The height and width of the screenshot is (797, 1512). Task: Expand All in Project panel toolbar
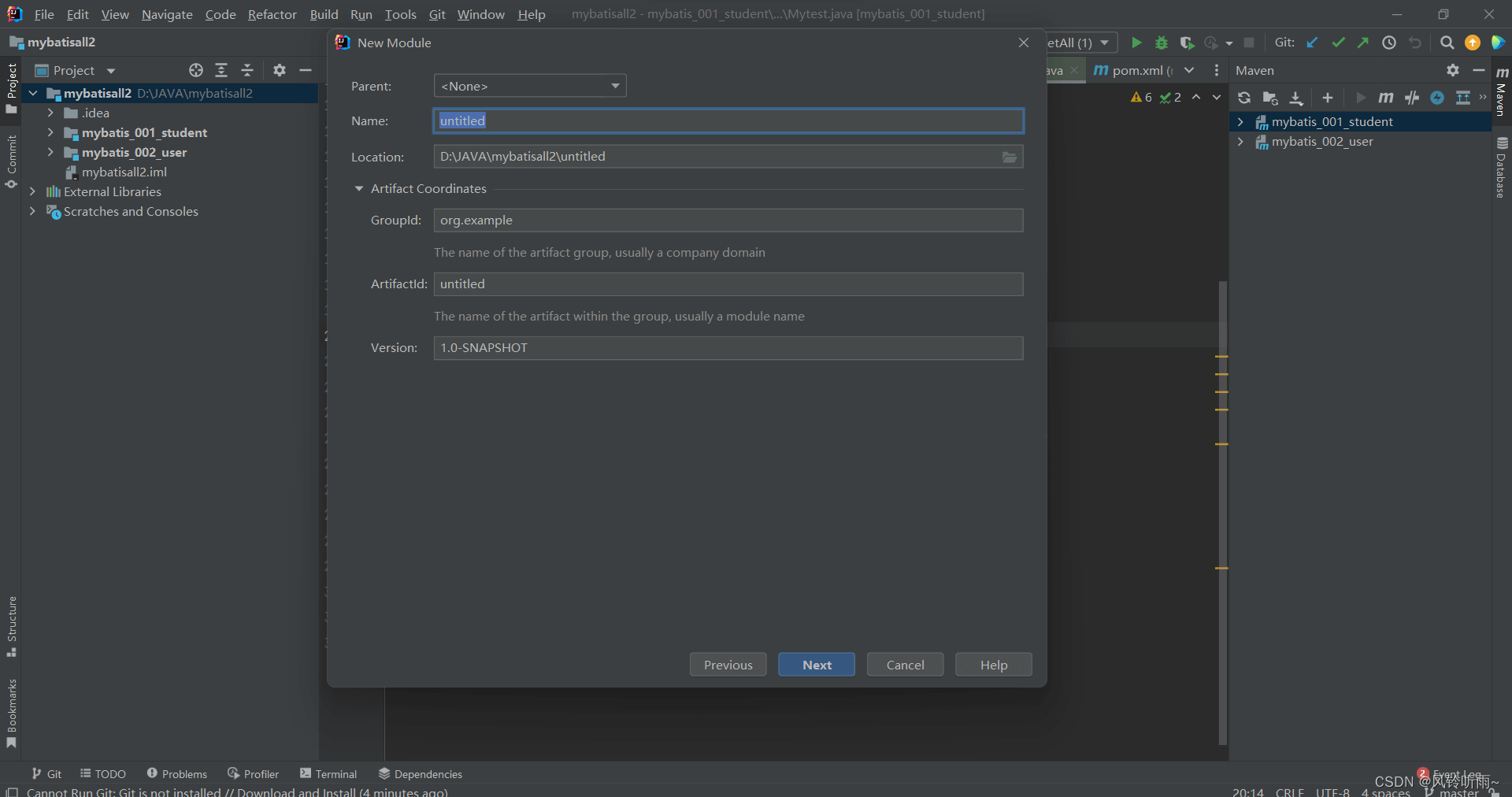(x=221, y=70)
